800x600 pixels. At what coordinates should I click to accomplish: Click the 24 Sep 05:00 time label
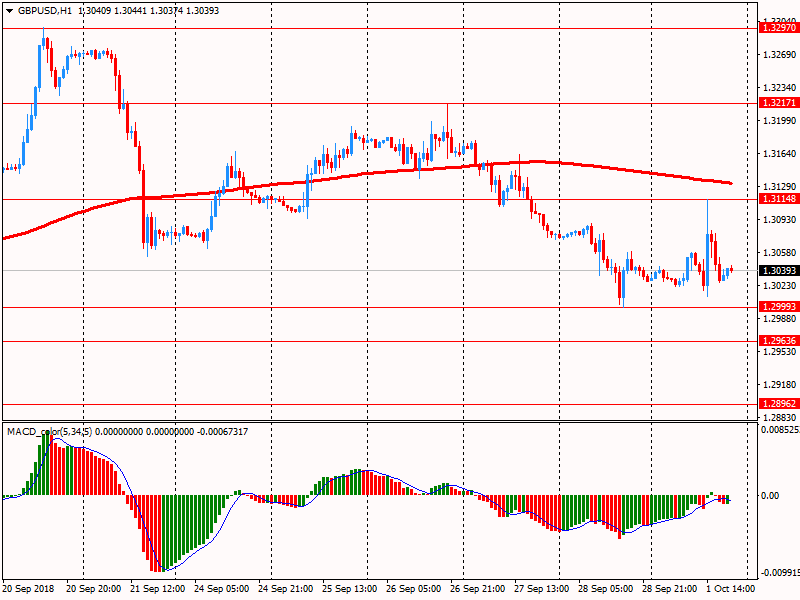[x=222, y=590]
